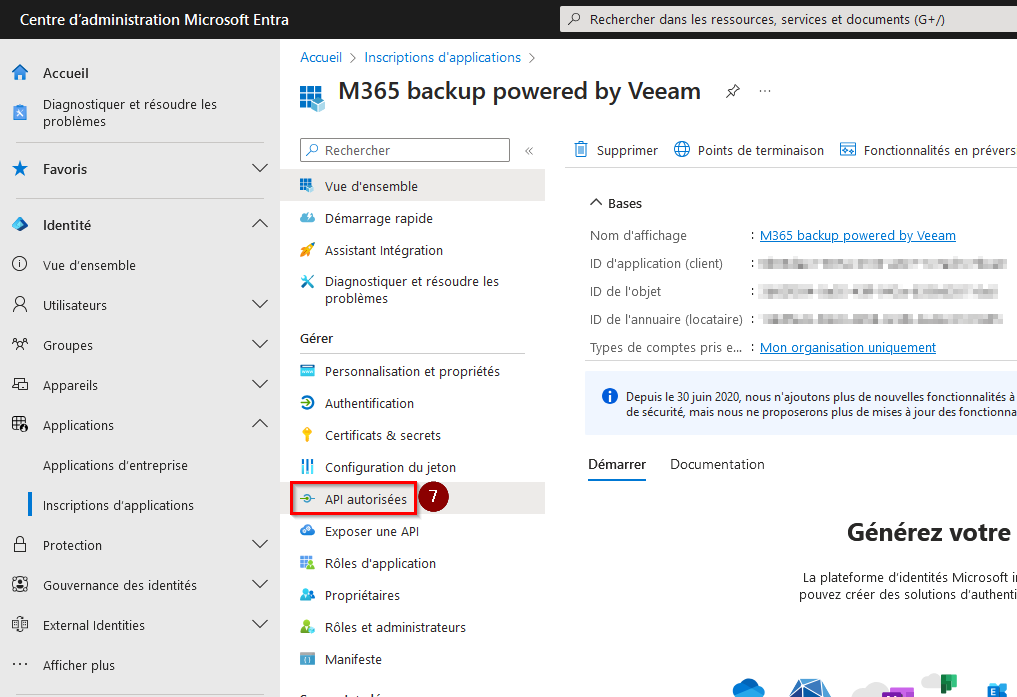Open Applications d'entreprise in sidebar
The width and height of the screenshot is (1017, 697).
pyautogui.click(x=115, y=465)
